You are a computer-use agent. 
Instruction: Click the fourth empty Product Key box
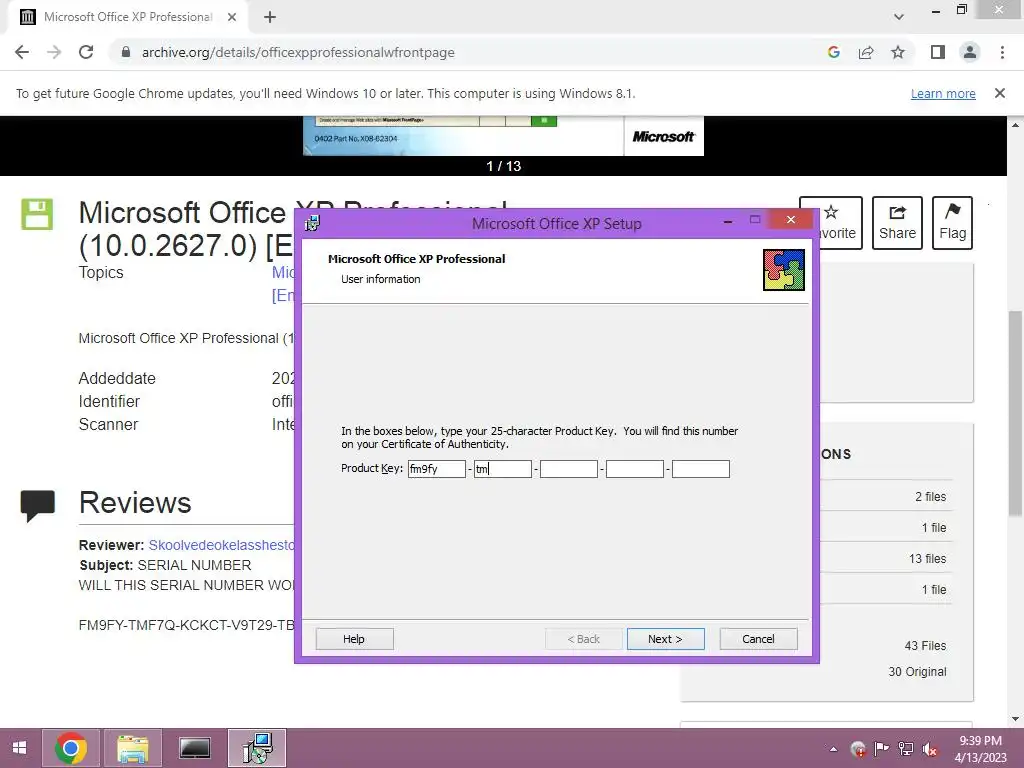click(x=635, y=469)
